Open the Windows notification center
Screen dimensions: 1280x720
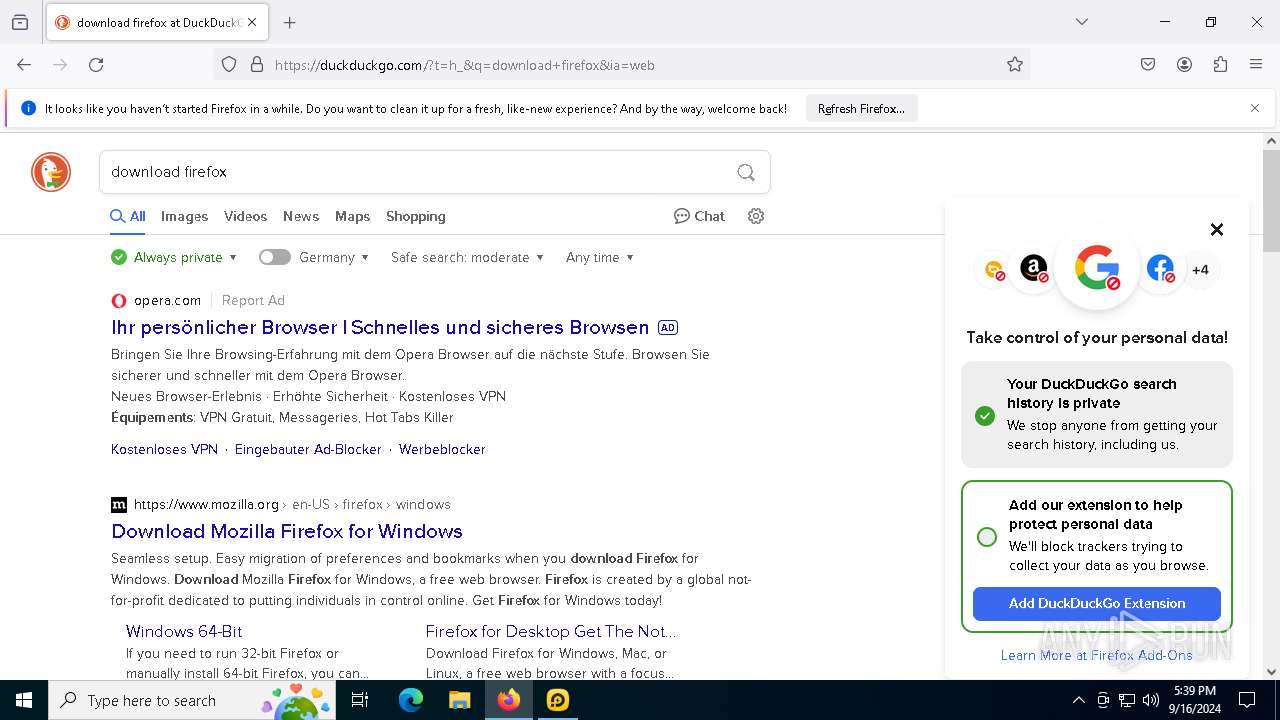tap(1247, 700)
